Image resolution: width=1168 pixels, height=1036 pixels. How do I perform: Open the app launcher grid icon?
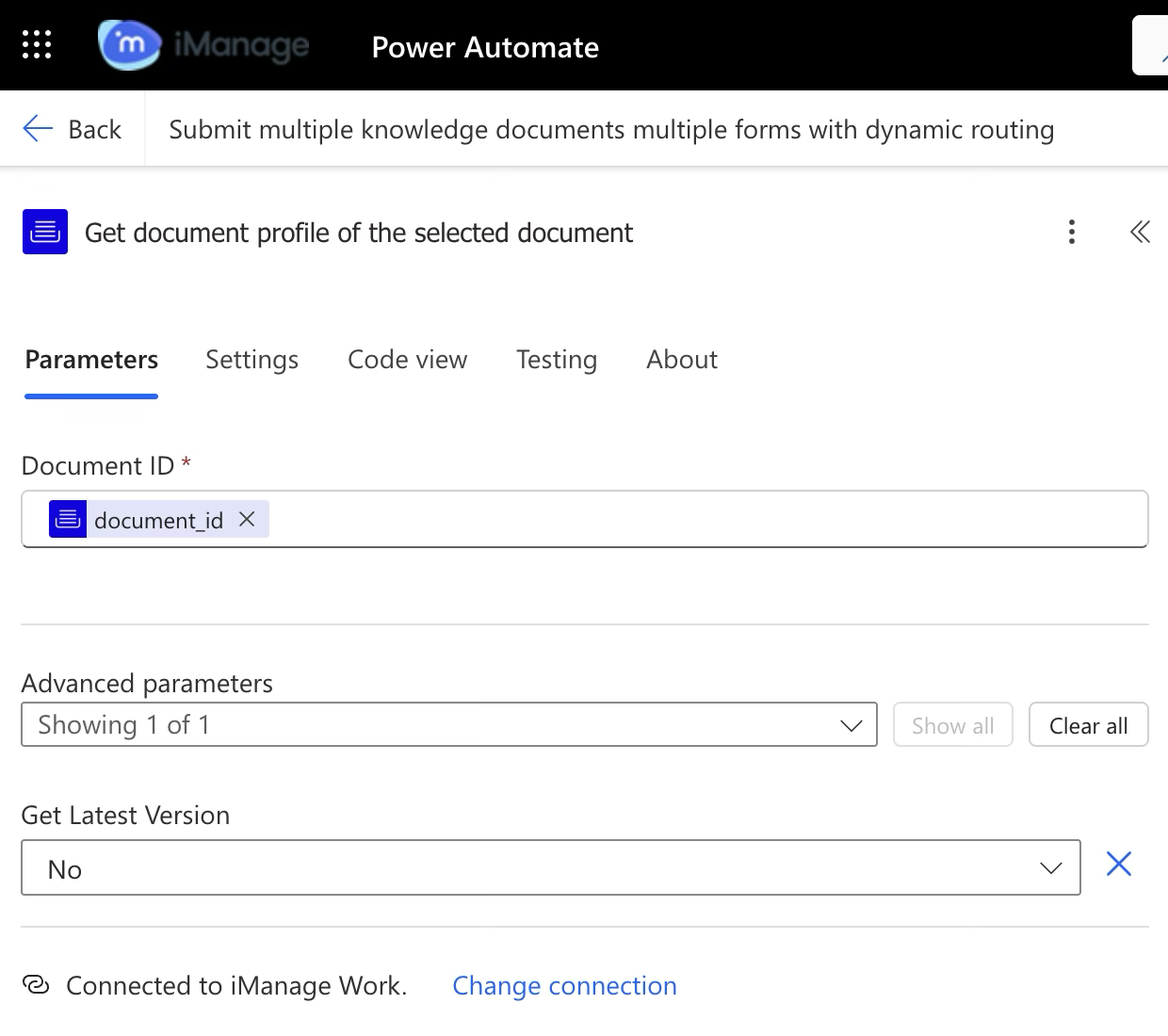pyautogui.click(x=37, y=44)
